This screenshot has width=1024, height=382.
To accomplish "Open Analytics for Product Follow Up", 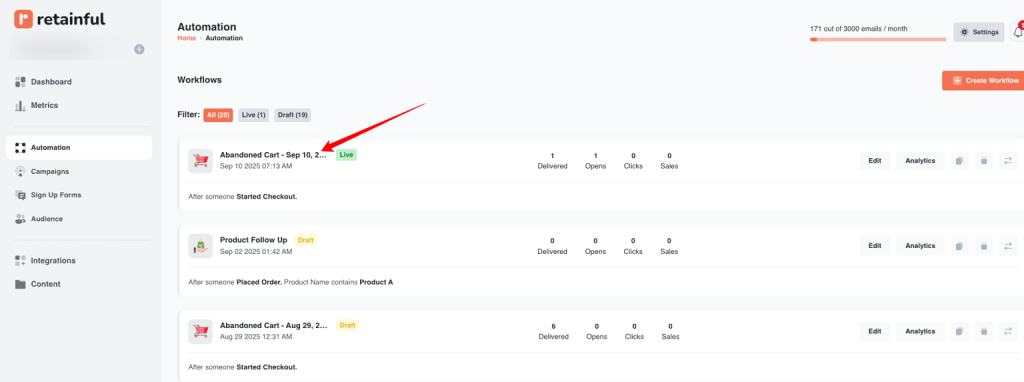I will point(920,246).
